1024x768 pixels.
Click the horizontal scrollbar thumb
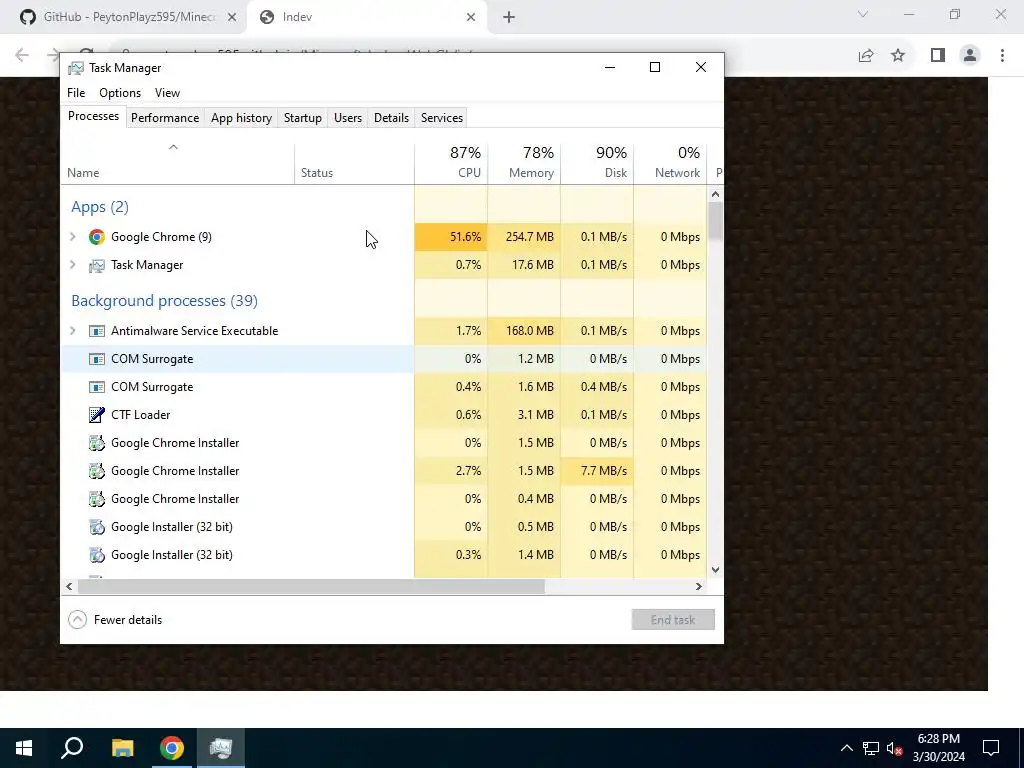click(311, 586)
